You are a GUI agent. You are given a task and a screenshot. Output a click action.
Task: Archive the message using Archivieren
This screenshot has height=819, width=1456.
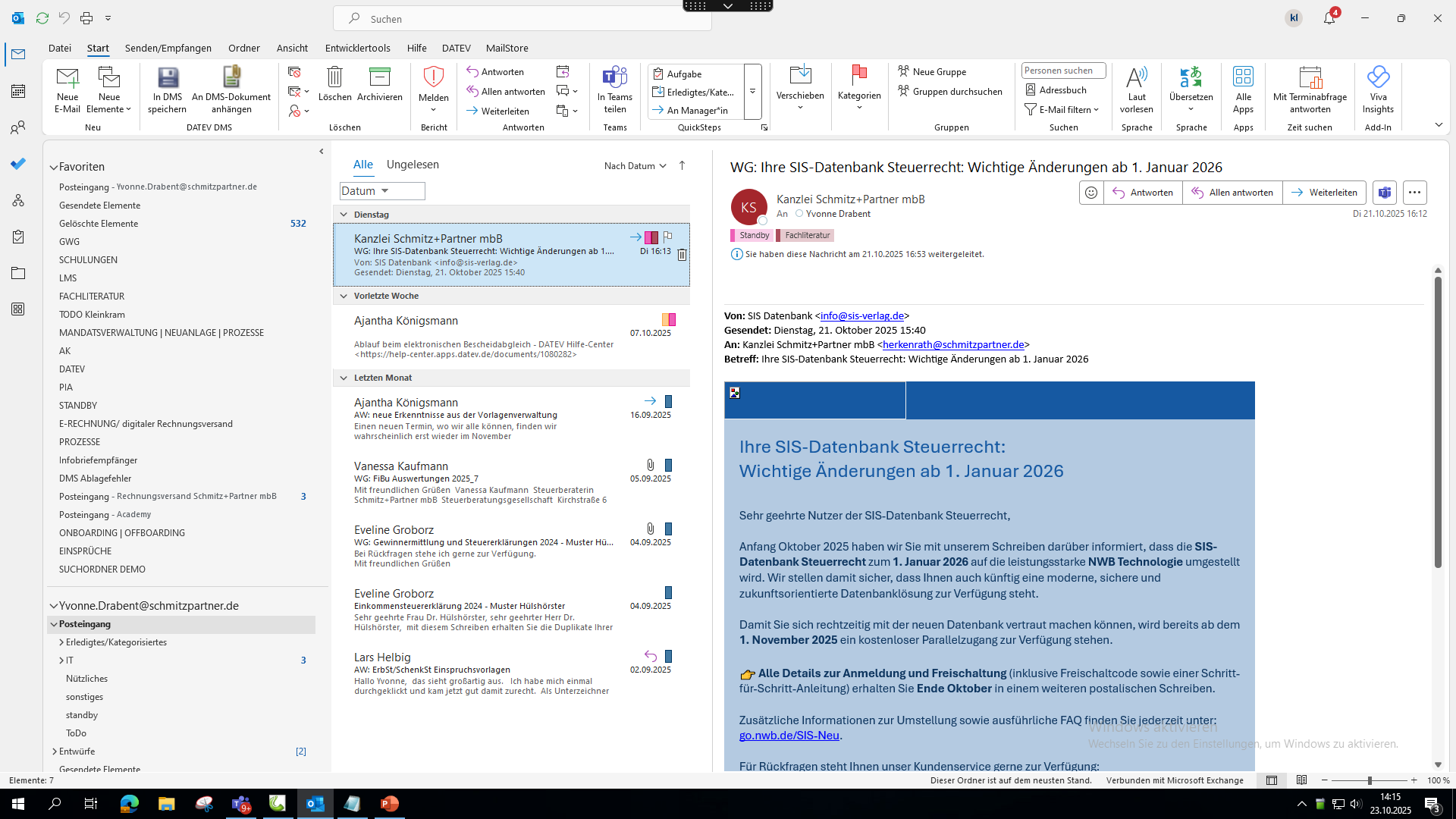coord(379,84)
